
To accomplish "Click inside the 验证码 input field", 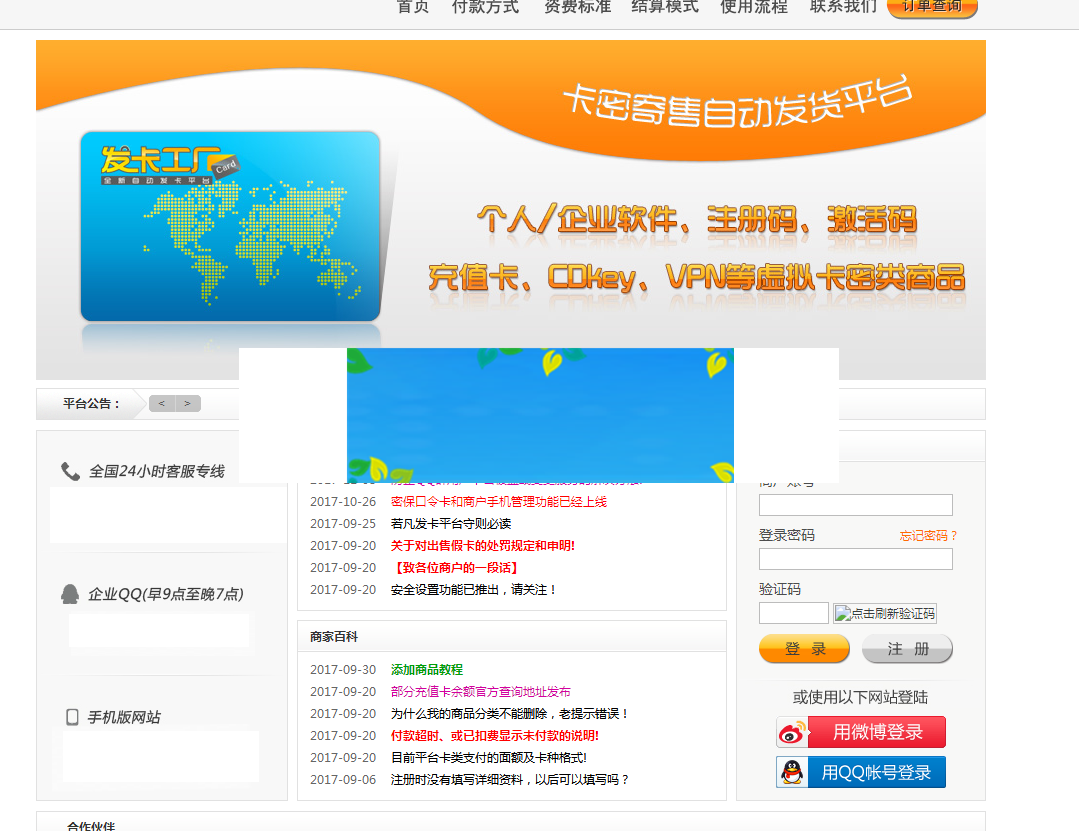I will pos(794,612).
